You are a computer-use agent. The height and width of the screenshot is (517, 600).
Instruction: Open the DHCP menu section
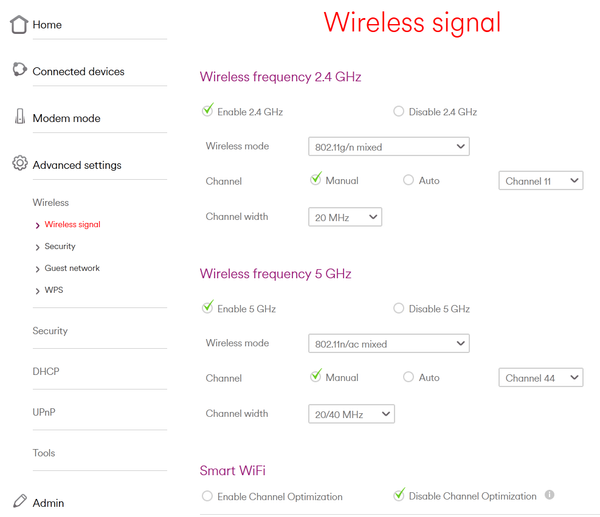click(x=46, y=371)
